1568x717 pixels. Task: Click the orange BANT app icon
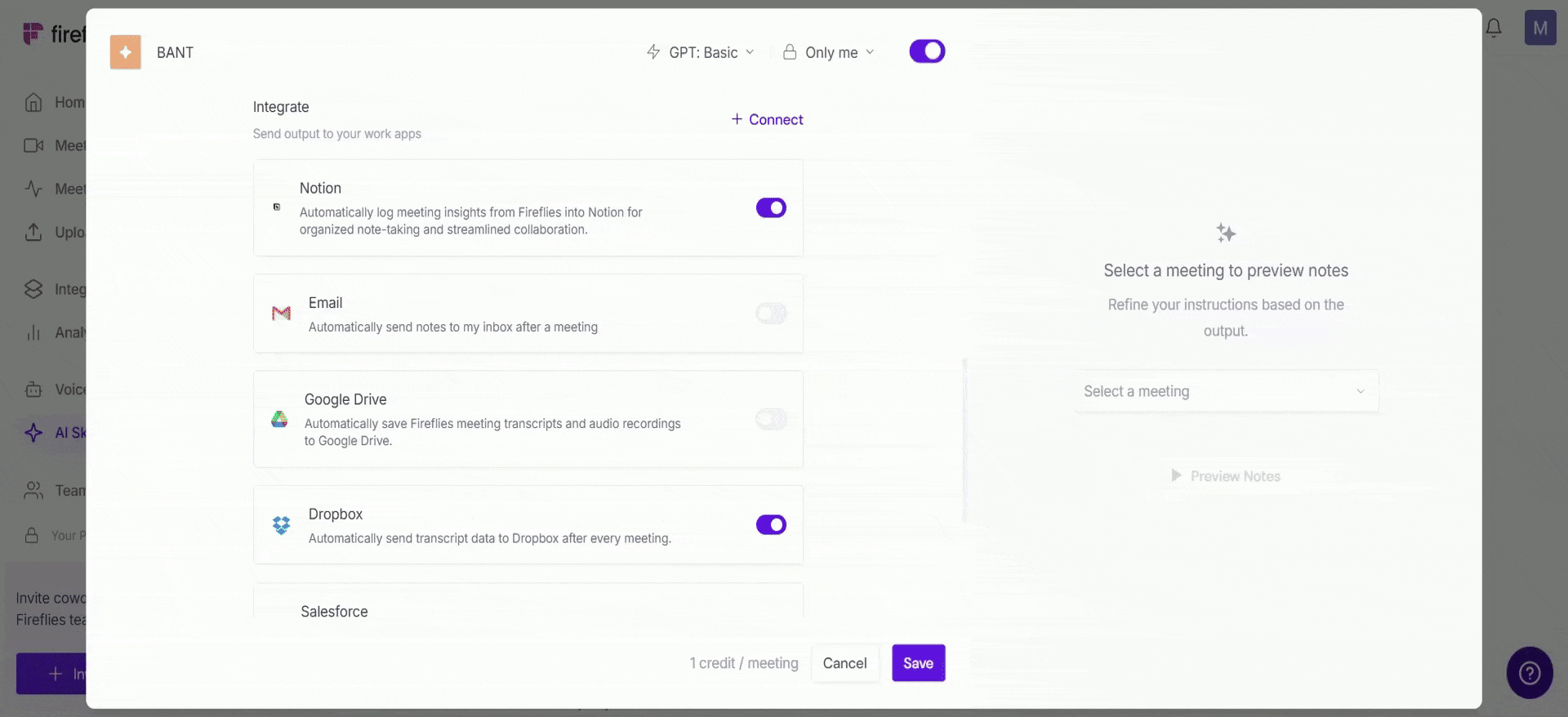click(126, 52)
